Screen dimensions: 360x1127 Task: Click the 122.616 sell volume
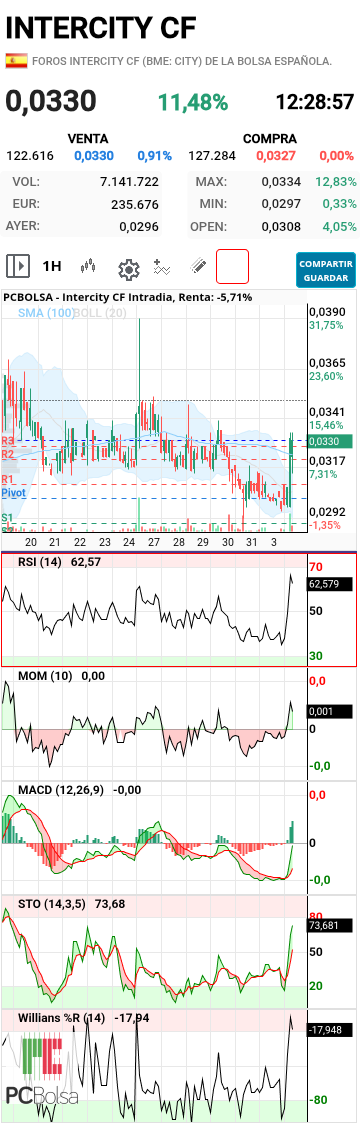pyautogui.click(x=30, y=155)
